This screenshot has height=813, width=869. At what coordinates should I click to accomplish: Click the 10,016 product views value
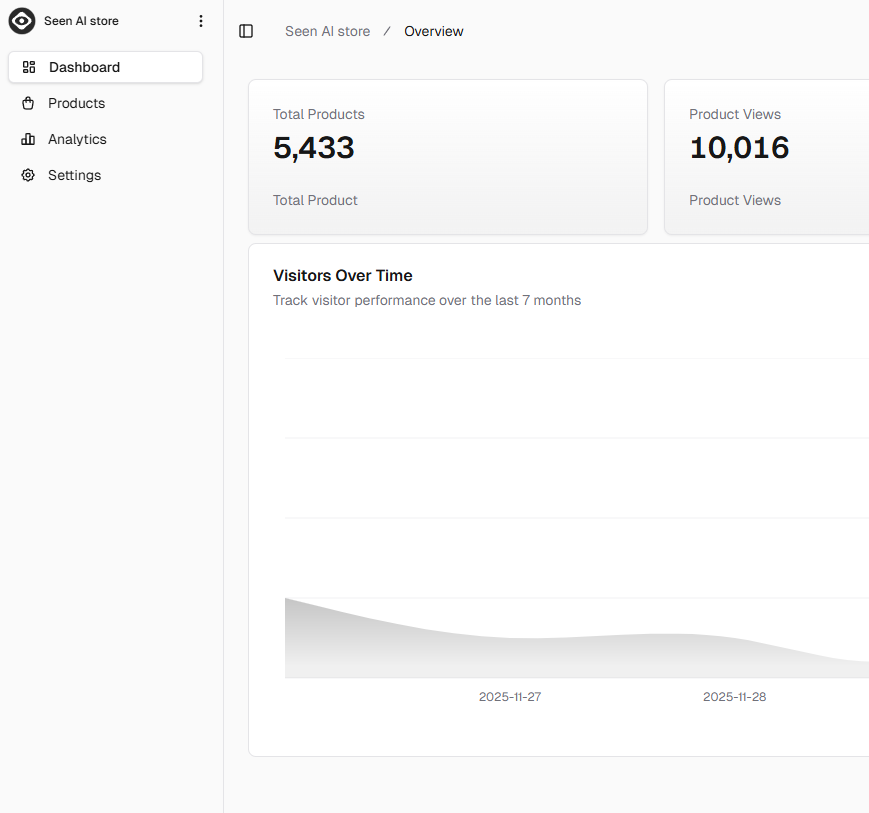[739, 148]
